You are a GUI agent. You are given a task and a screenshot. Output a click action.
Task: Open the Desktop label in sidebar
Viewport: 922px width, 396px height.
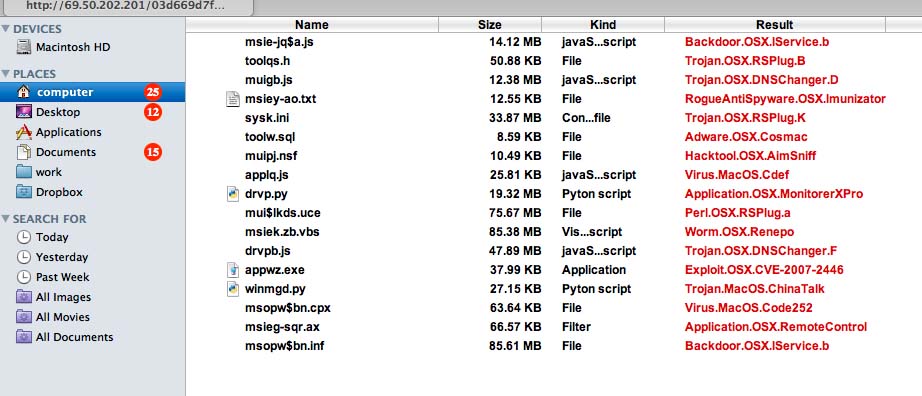(x=58, y=112)
